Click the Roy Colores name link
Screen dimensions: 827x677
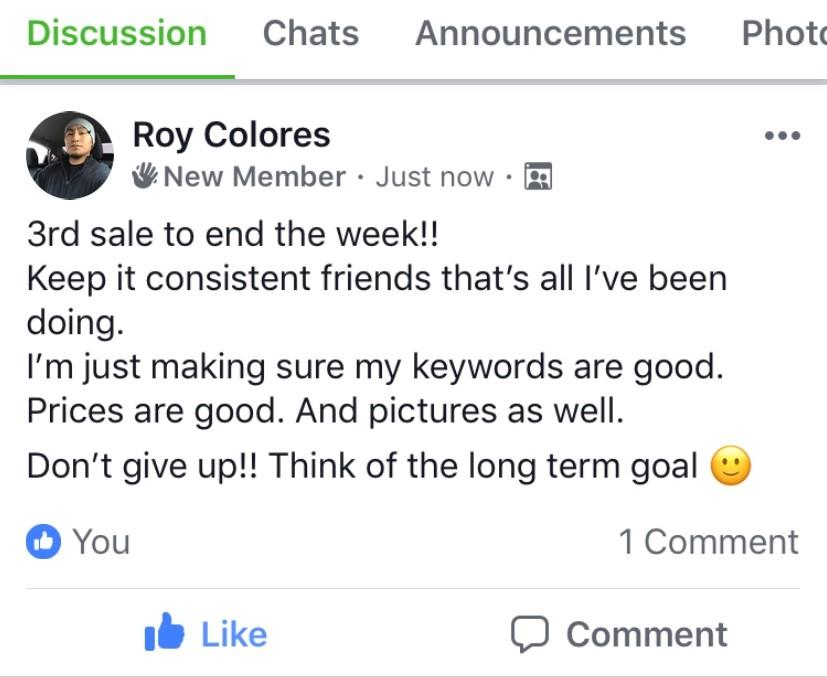coord(231,135)
